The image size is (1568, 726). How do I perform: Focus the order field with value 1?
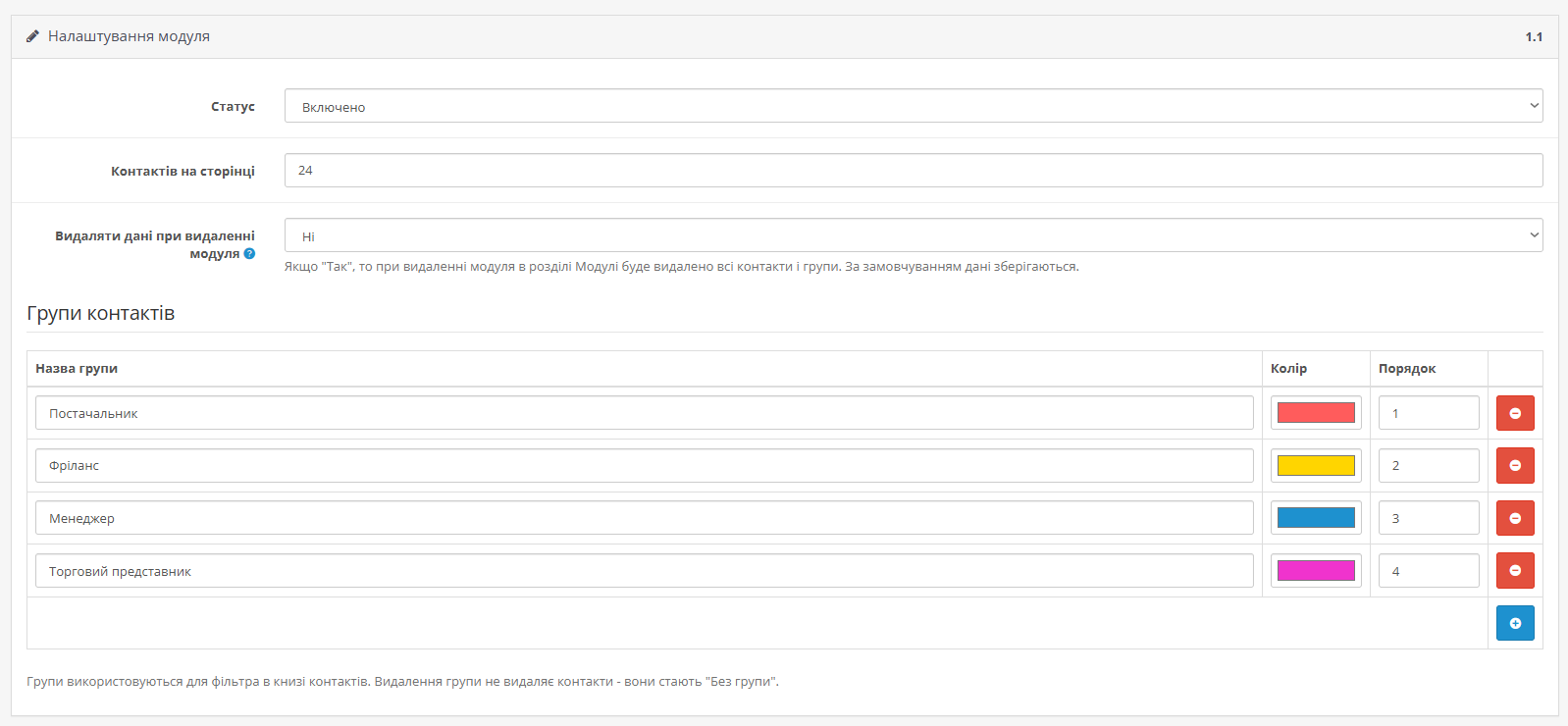[x=1429, y=413]
